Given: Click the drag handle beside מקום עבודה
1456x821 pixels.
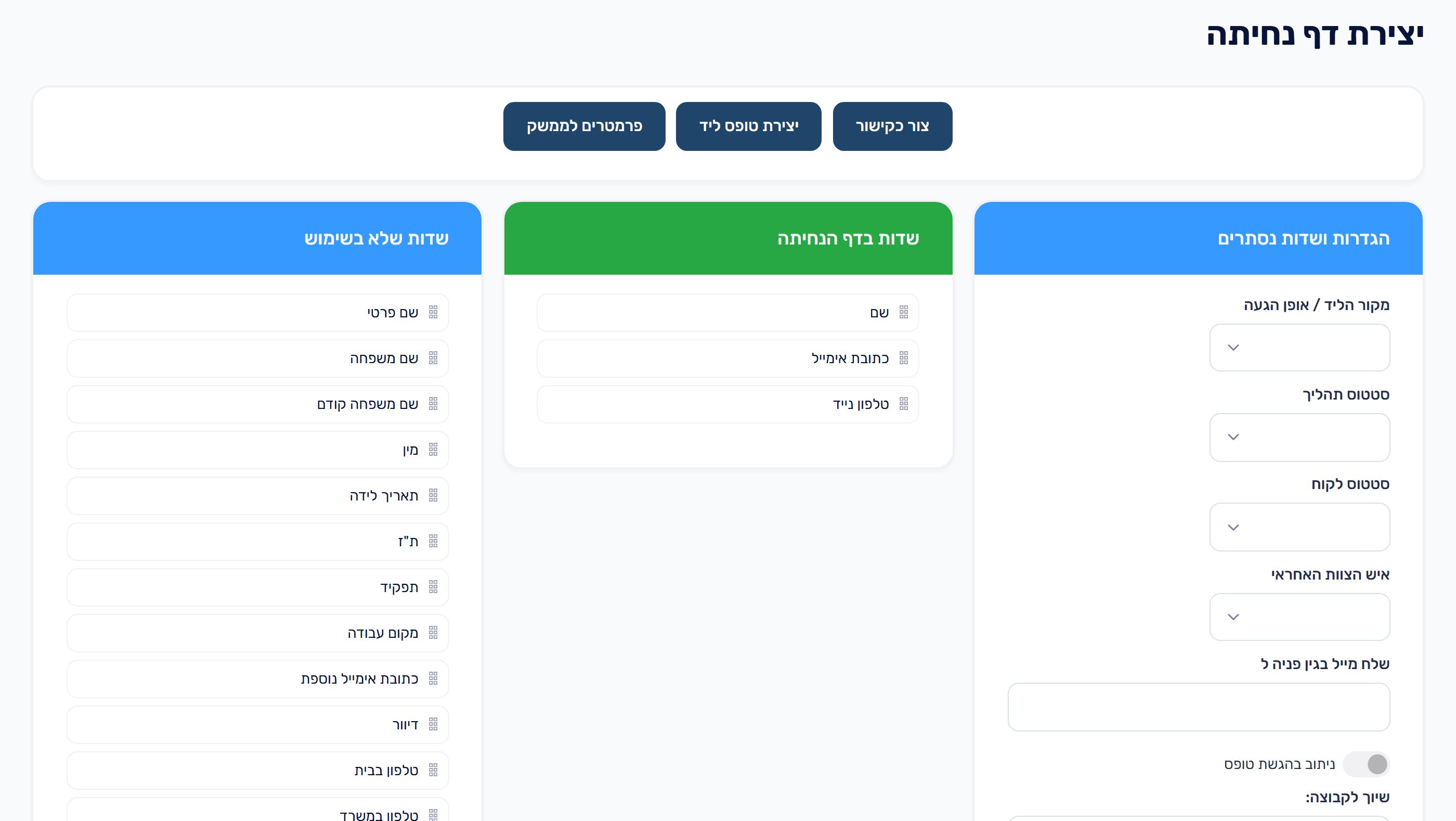Looking at the screenshot, I should click(433, 633).
